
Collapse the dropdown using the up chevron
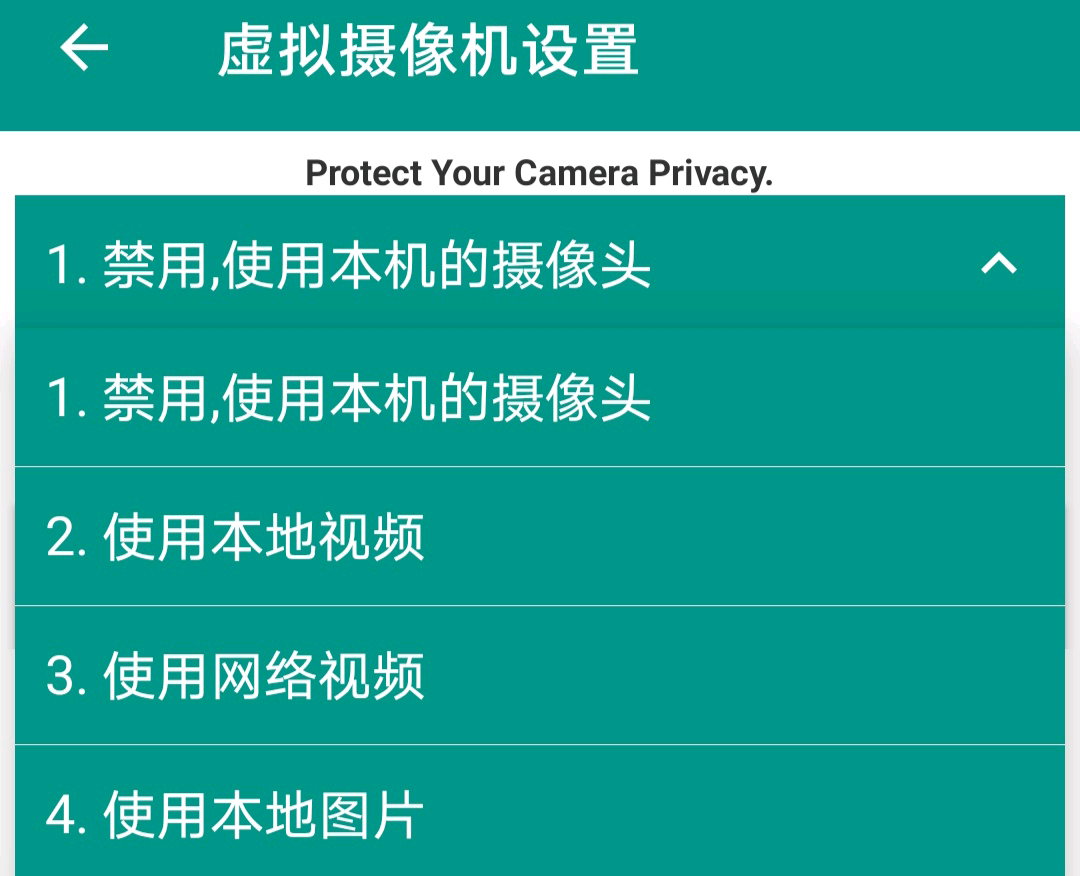[x=998, y=264]
